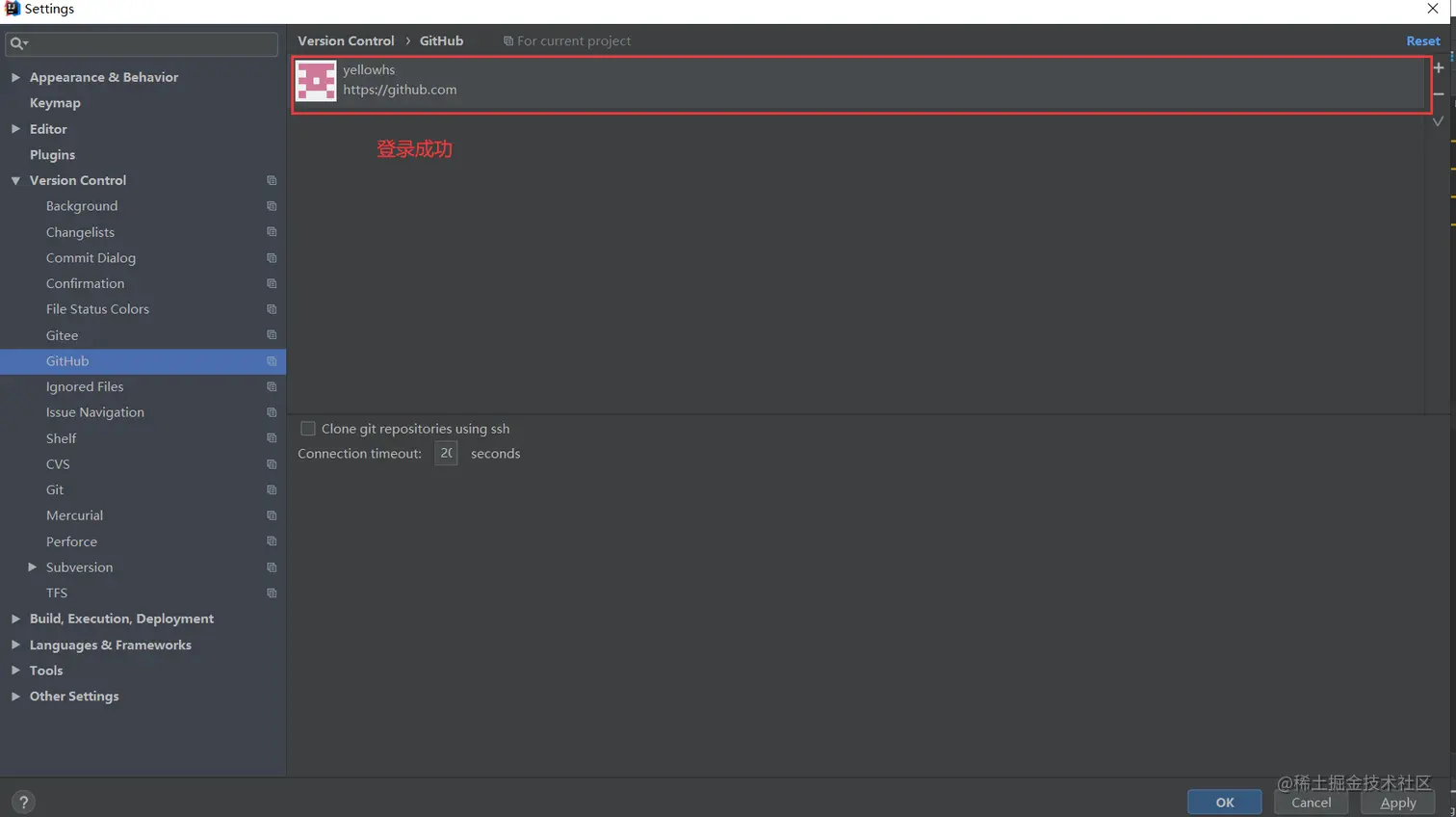1456x817 pixels.
Task: Collapse the Version Control section
Action: click(x=15, y=180)
